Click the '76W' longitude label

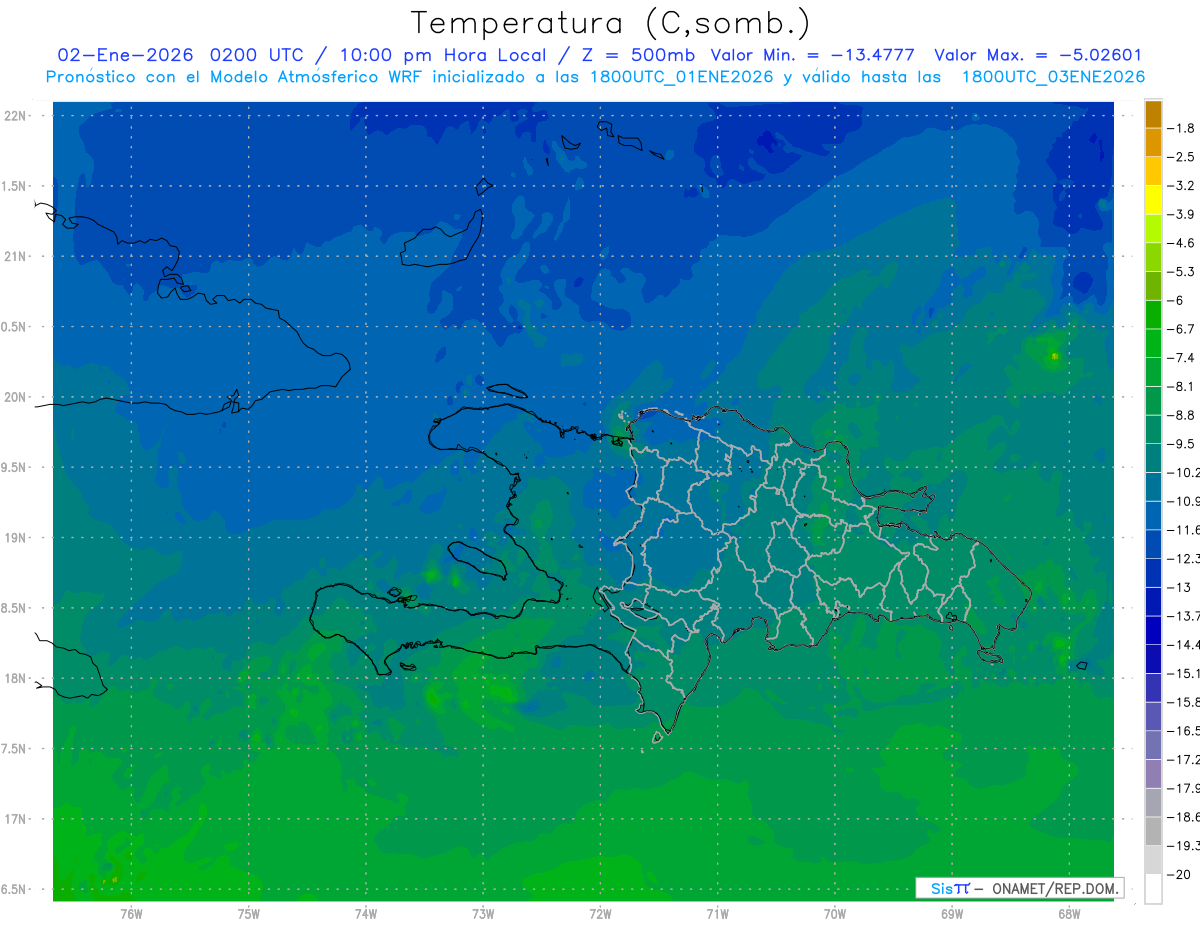pyautogui.click(x=131, y=914)
